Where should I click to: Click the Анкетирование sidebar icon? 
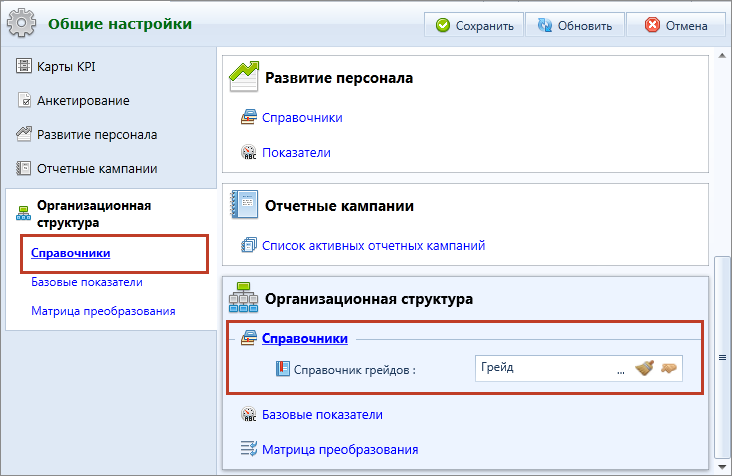[24, 100]
